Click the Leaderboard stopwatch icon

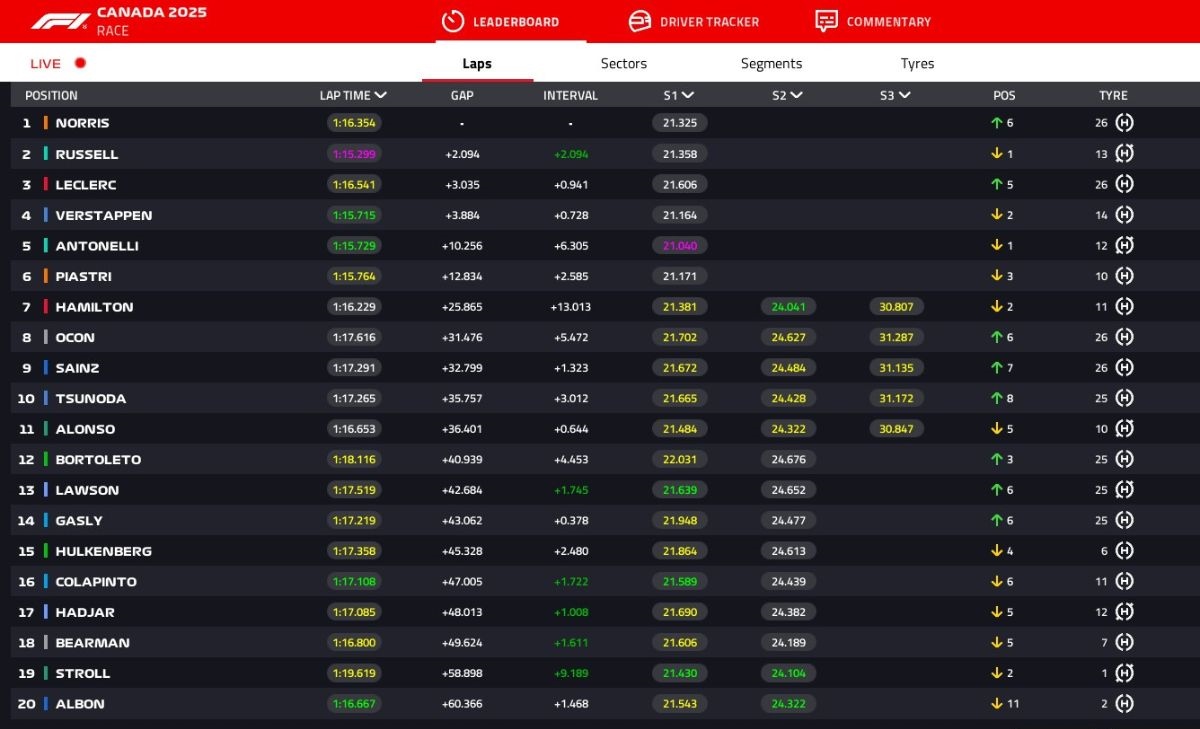pyautogui.click(x=453, y=21)
